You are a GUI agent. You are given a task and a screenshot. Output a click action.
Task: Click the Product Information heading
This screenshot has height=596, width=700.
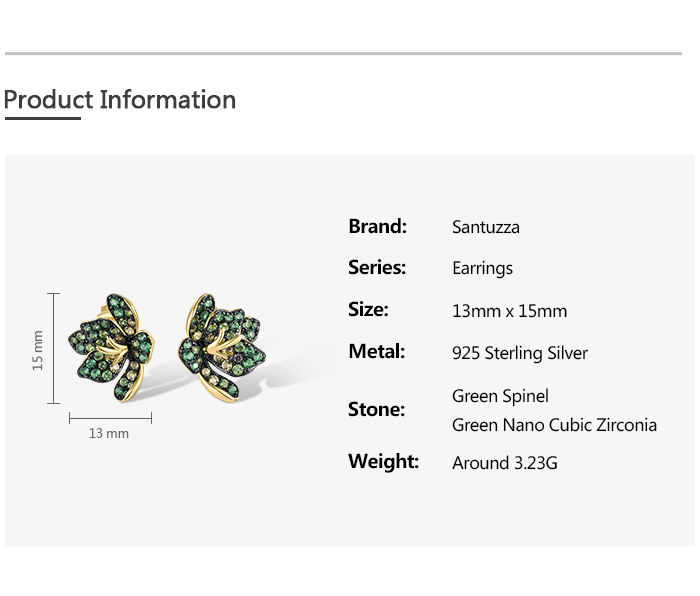(120, 100)
